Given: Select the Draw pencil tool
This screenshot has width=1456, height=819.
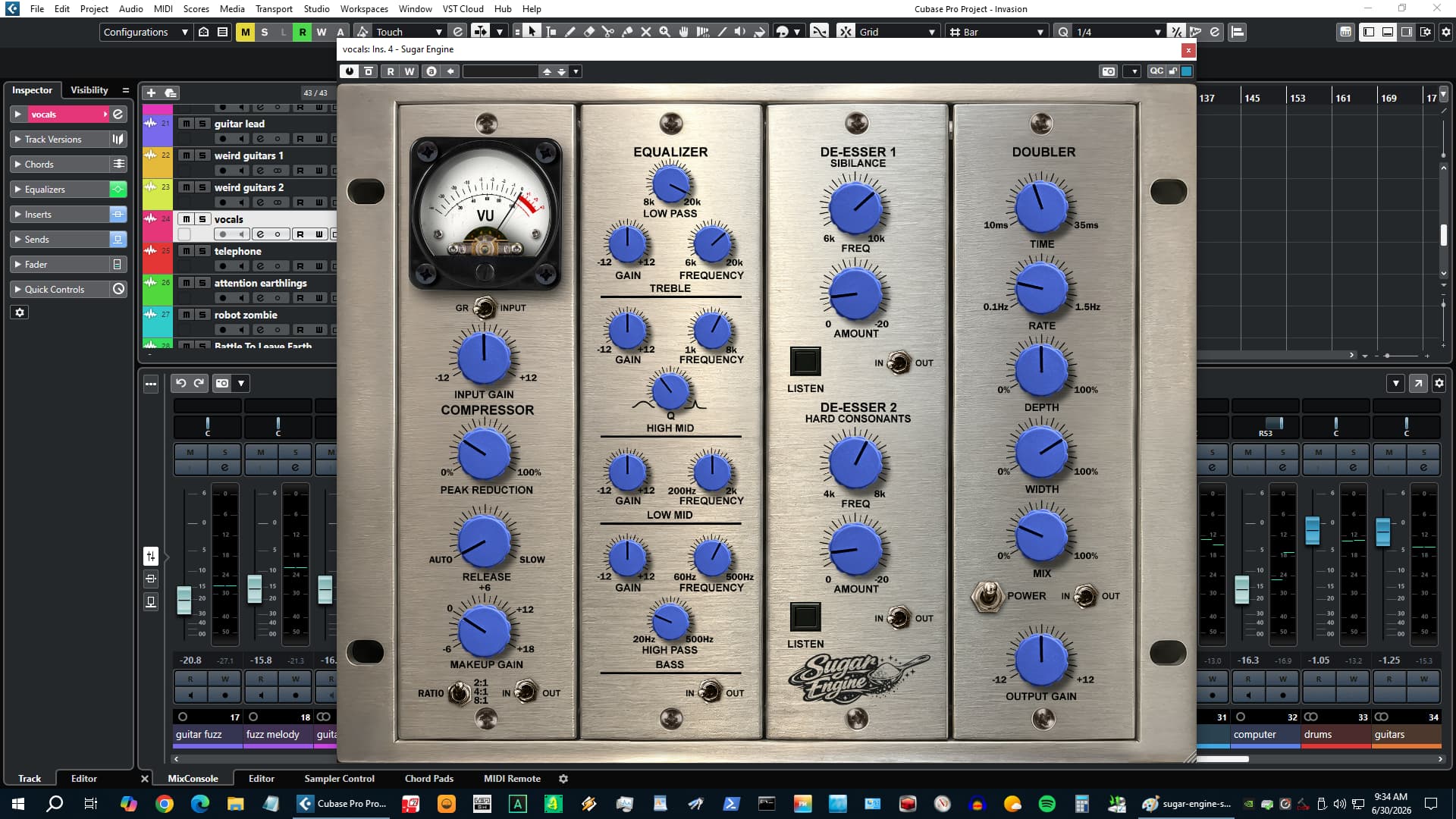Looking at the screenshot, I should (570, 32).
